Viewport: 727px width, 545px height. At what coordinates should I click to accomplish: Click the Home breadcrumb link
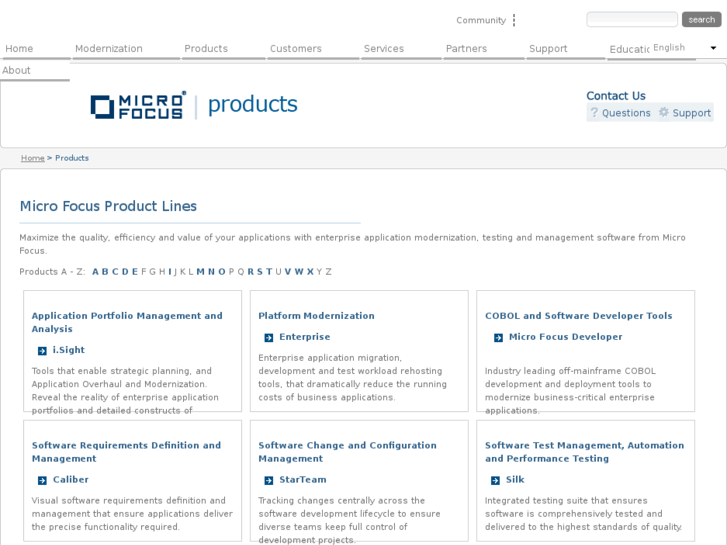tap(32, 158)
